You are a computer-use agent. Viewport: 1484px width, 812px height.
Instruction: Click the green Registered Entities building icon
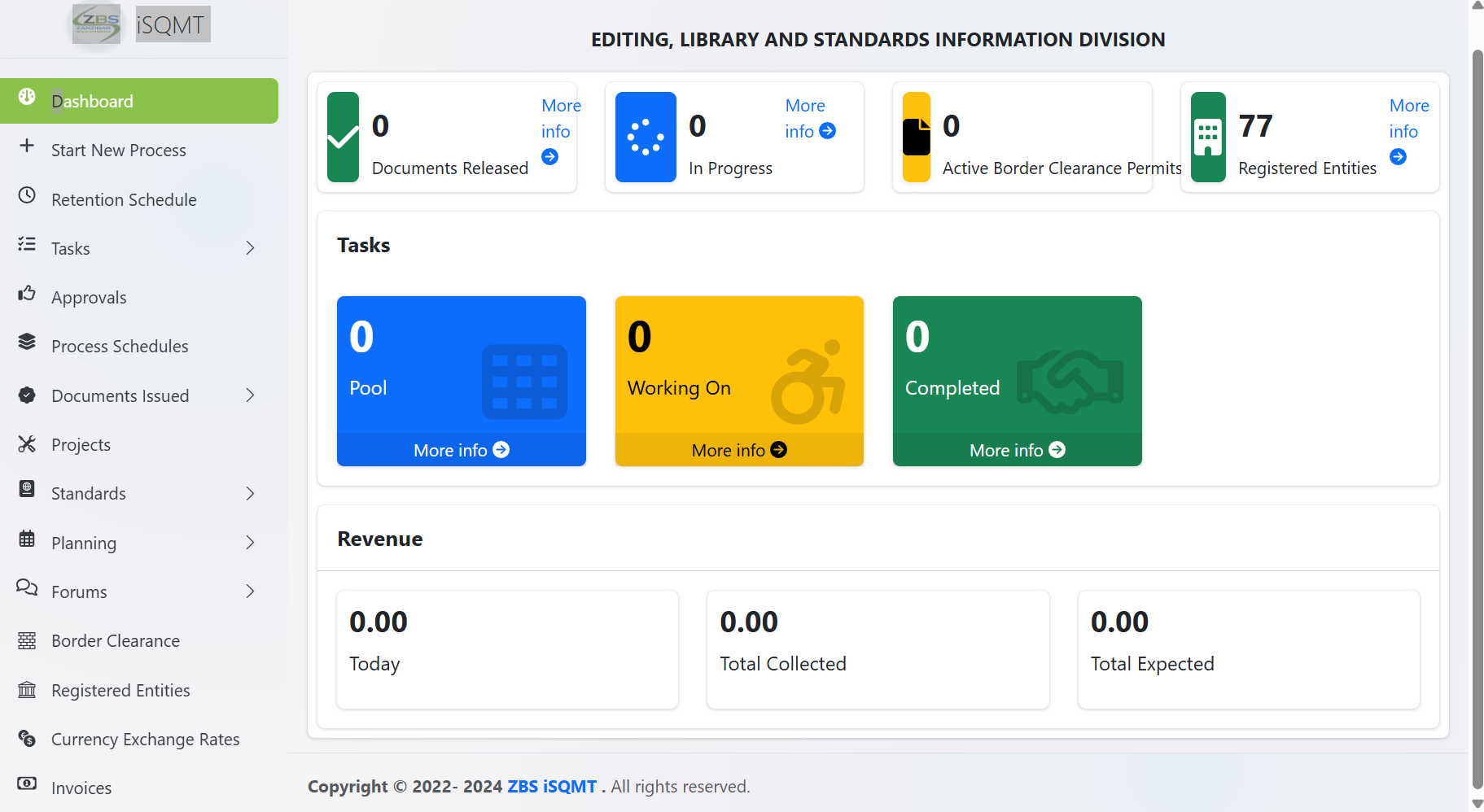click(1208, 137)
